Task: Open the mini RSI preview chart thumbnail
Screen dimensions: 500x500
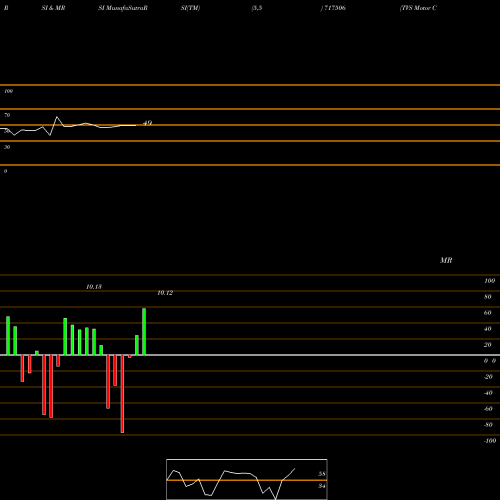Action: pyautogui.click(x=247, y=479)
